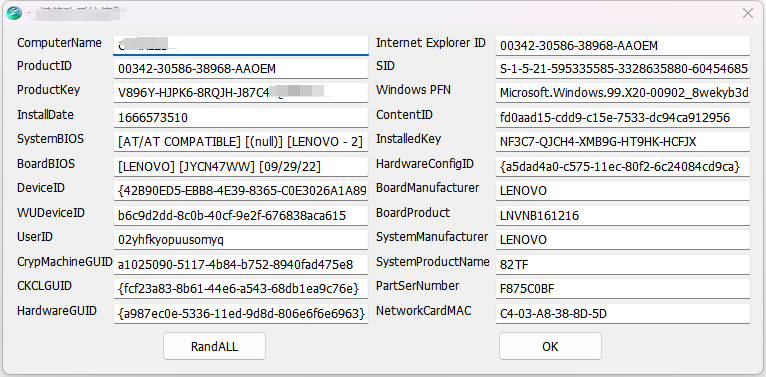Image resolution: width=766 pixels, height=377 pixels.
Task: Select the PartSerNumber field F875C0BF
Action: [622, 289]
